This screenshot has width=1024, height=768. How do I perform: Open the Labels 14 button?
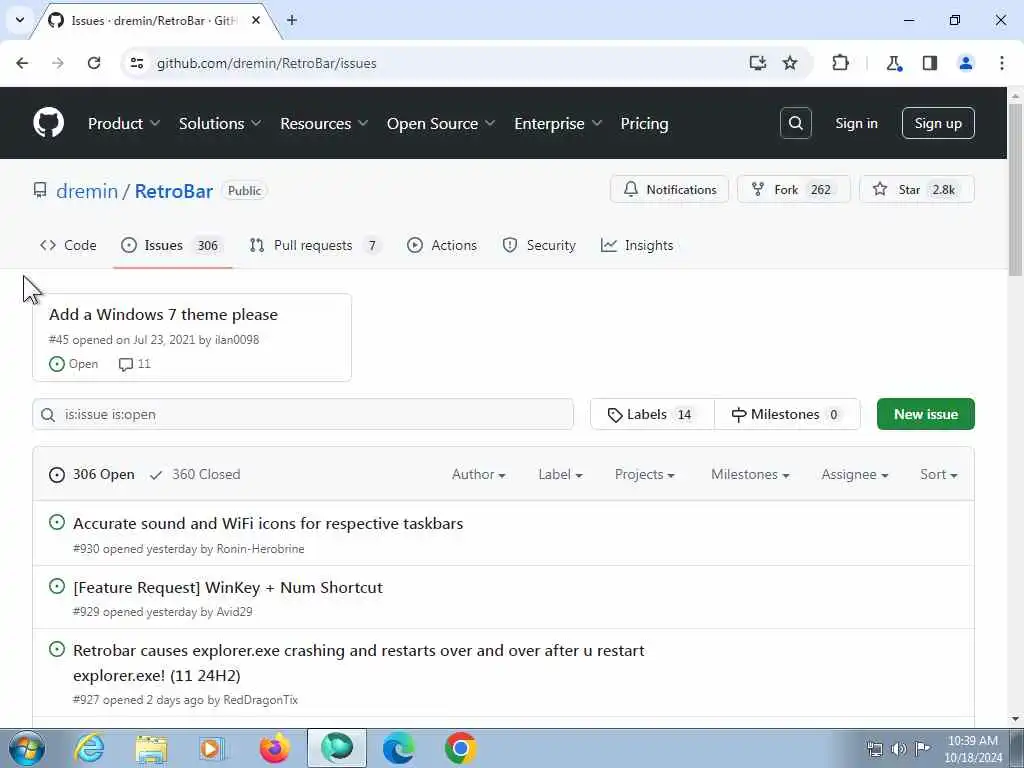tap(652, 414)
